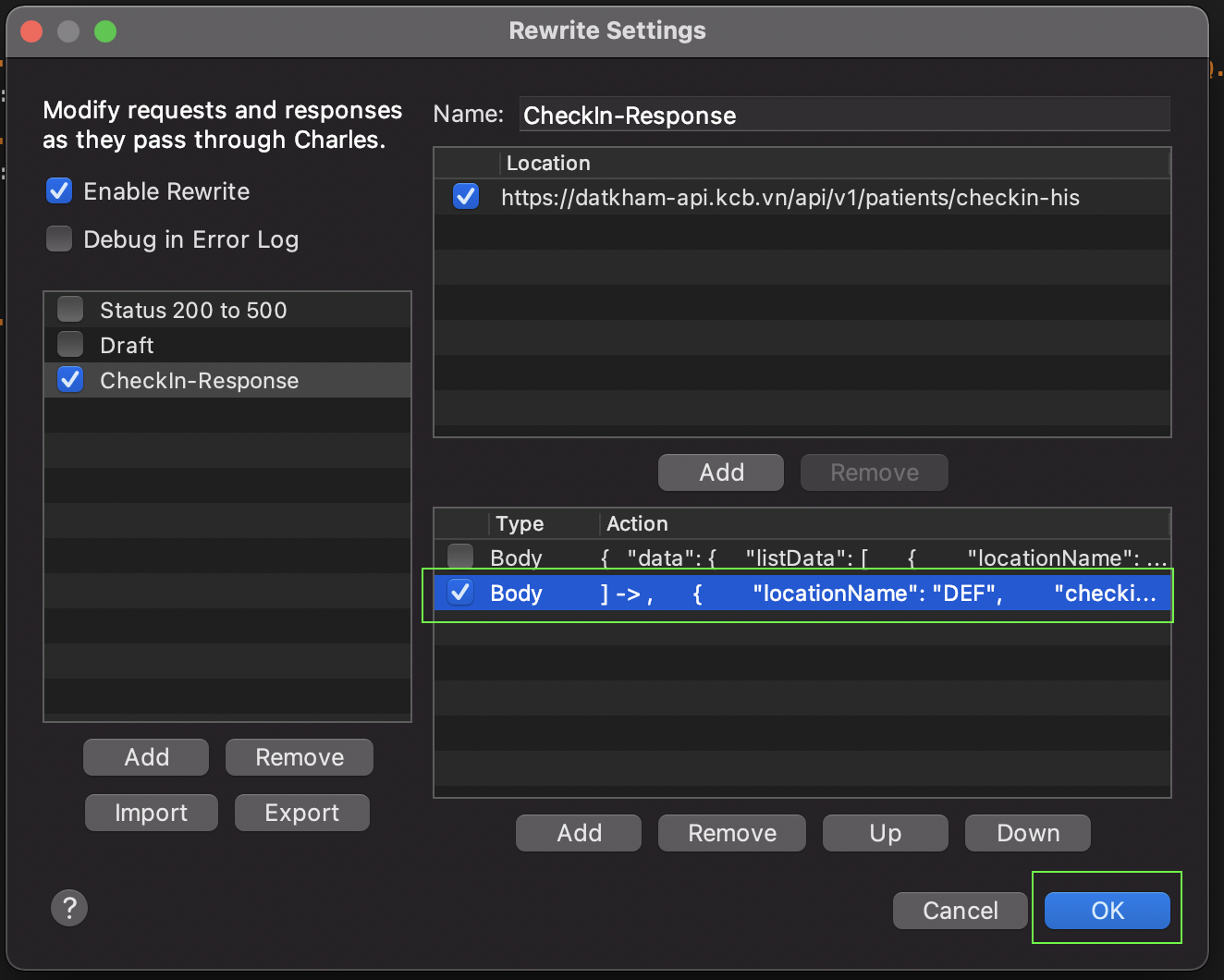Tick the Draft rule set checkbox
The height and width of the screenshot is (980, 1224).
(70, 345)
